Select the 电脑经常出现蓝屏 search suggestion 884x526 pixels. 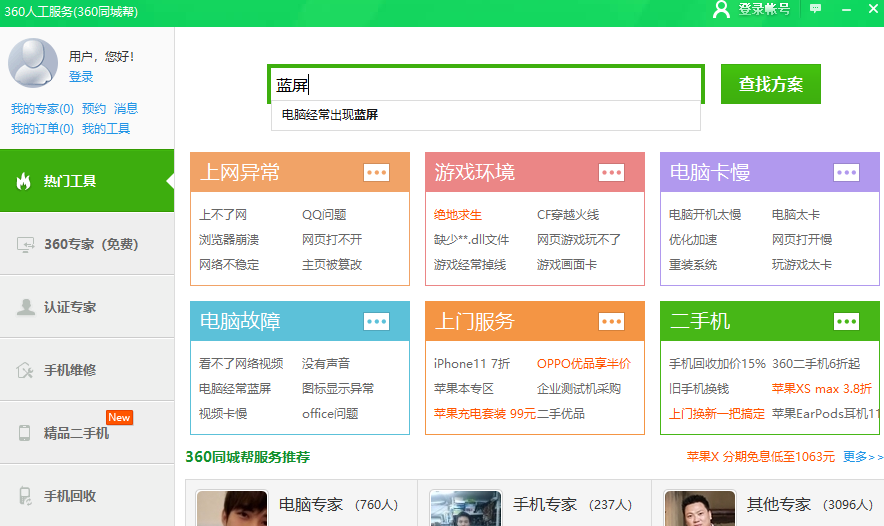tap(330, 115)
